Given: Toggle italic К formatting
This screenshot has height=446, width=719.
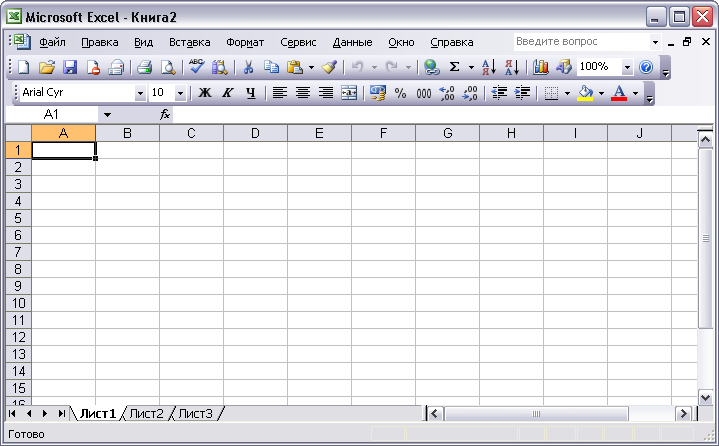Looking at the screenshot, I should click(227, 93).
